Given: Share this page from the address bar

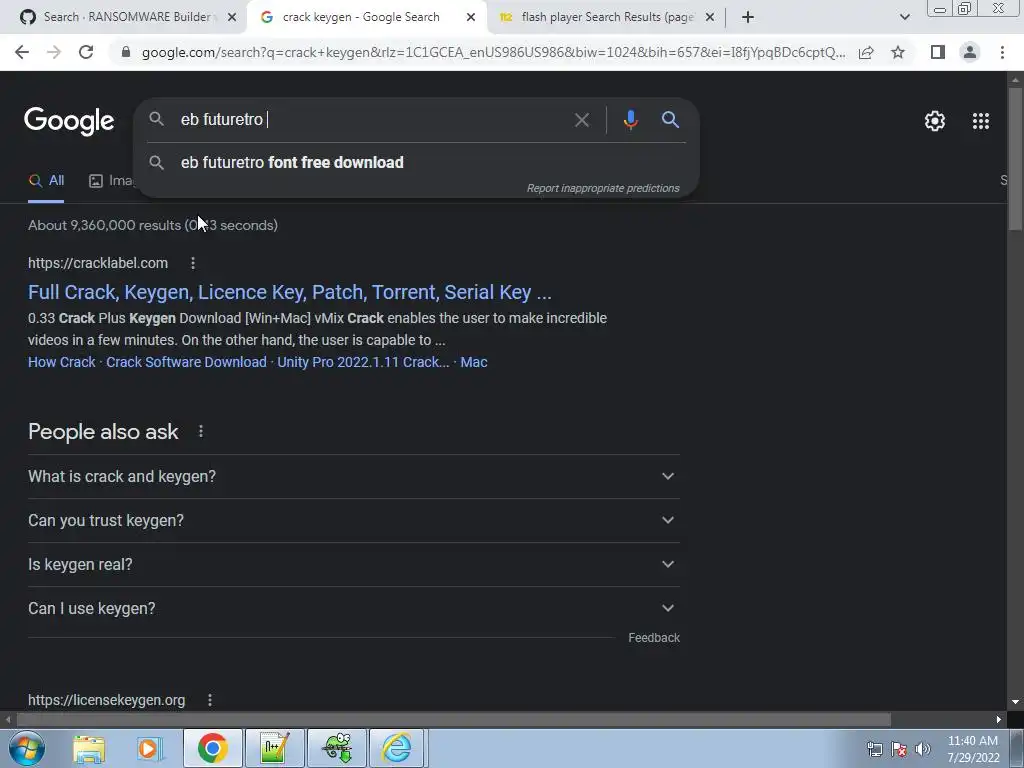Looking at the screenshot, I should pyautogui.click(x=866, y=52).
